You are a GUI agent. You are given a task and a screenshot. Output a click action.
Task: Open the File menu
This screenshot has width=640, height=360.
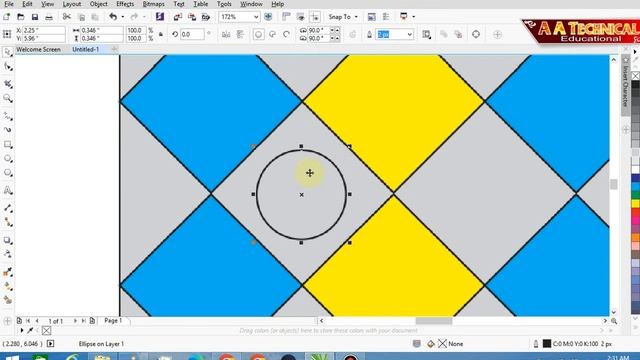point(9,4)
